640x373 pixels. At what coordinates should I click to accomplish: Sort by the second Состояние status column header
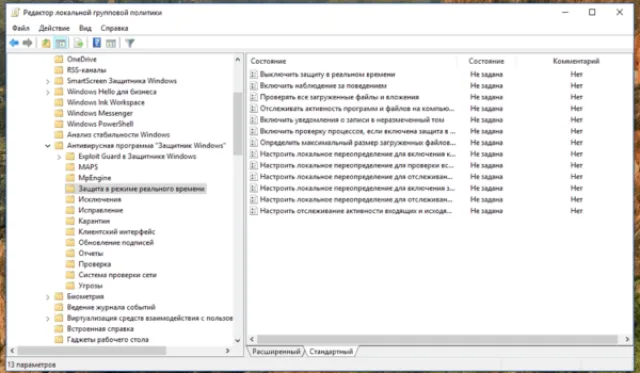tap(486, 61)
